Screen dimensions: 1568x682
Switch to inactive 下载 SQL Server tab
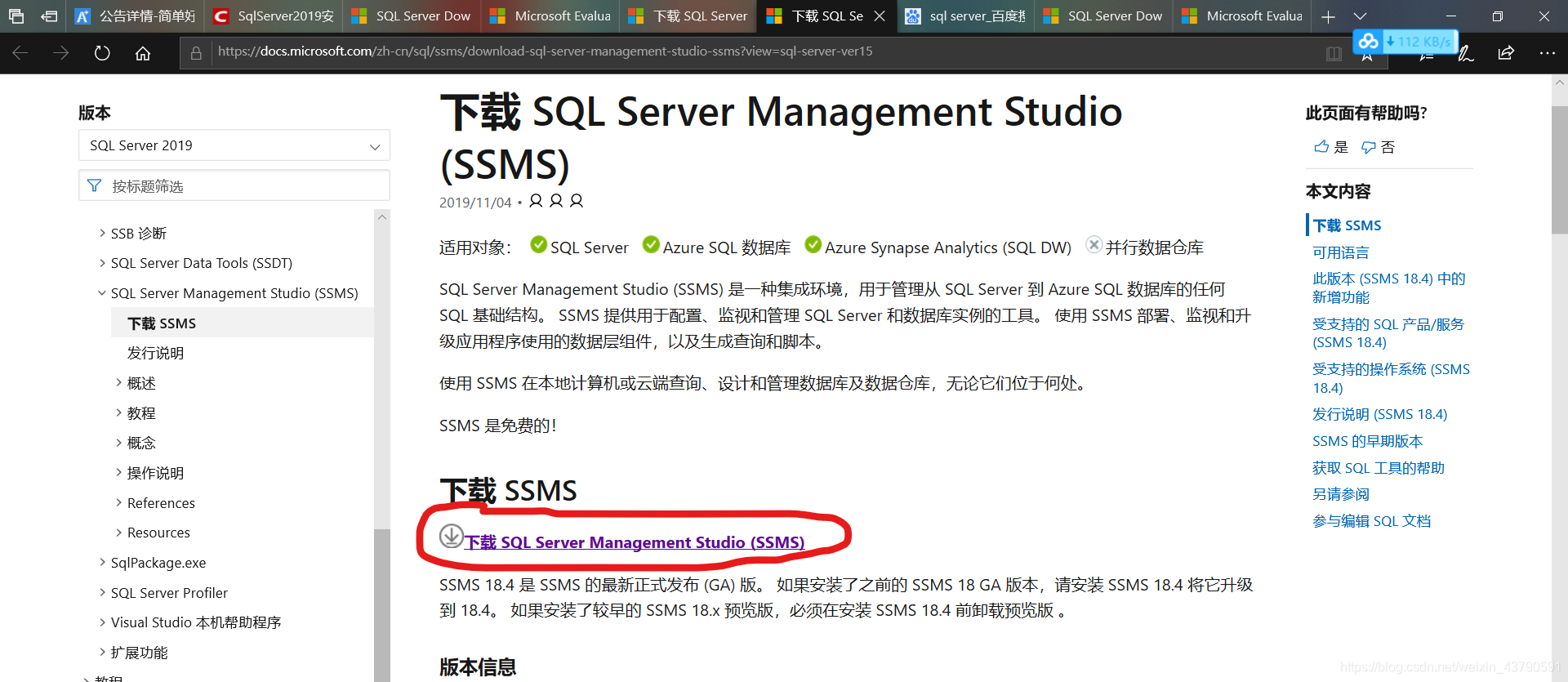688,16
